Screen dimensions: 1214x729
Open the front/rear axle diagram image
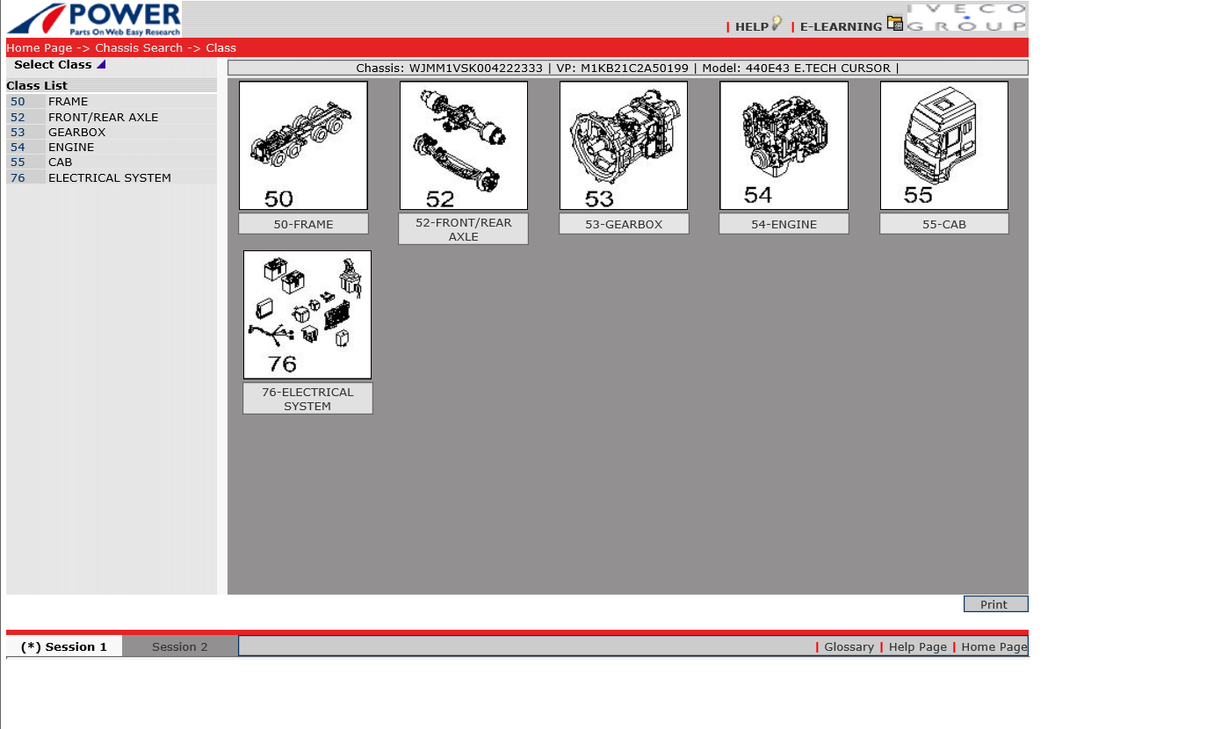(463, 145)
